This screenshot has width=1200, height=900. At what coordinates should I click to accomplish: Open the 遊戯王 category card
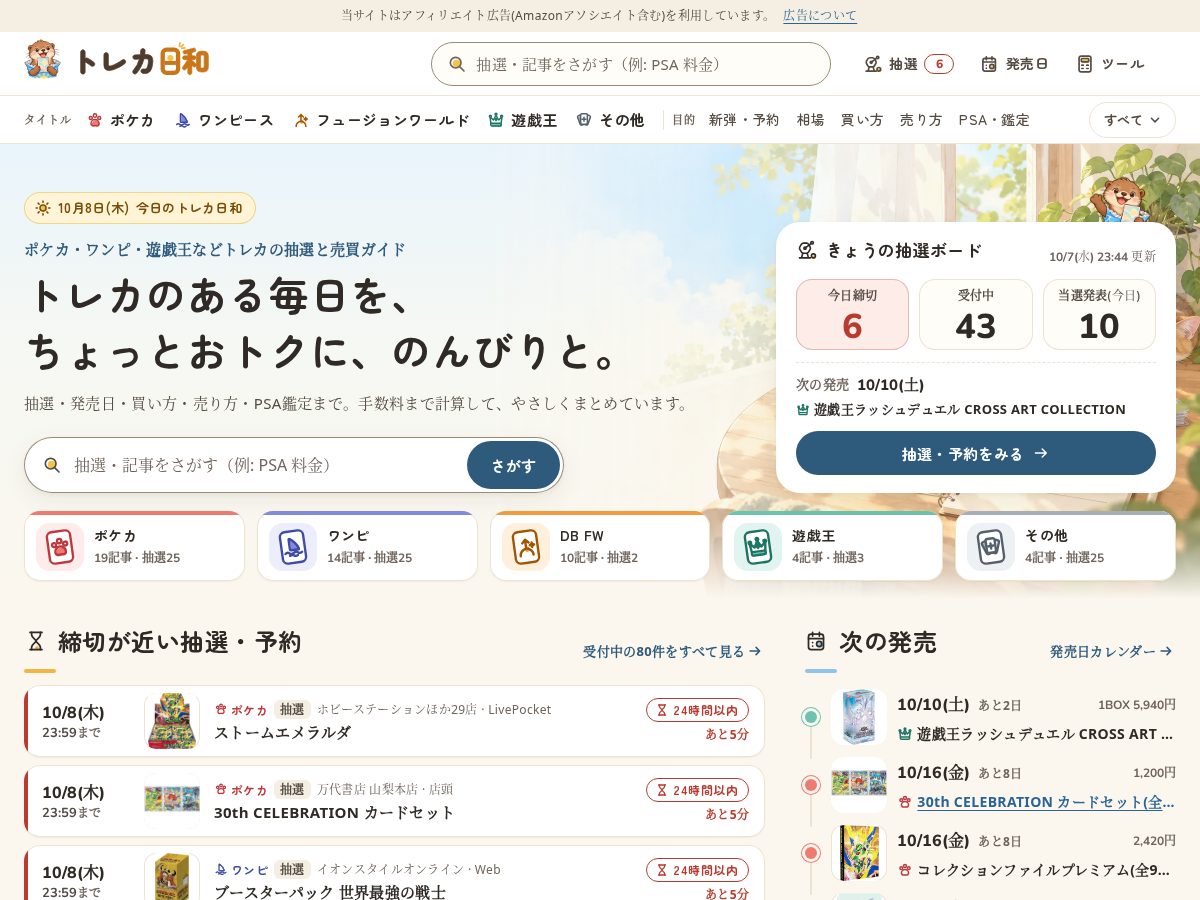(x=832, y=546)
